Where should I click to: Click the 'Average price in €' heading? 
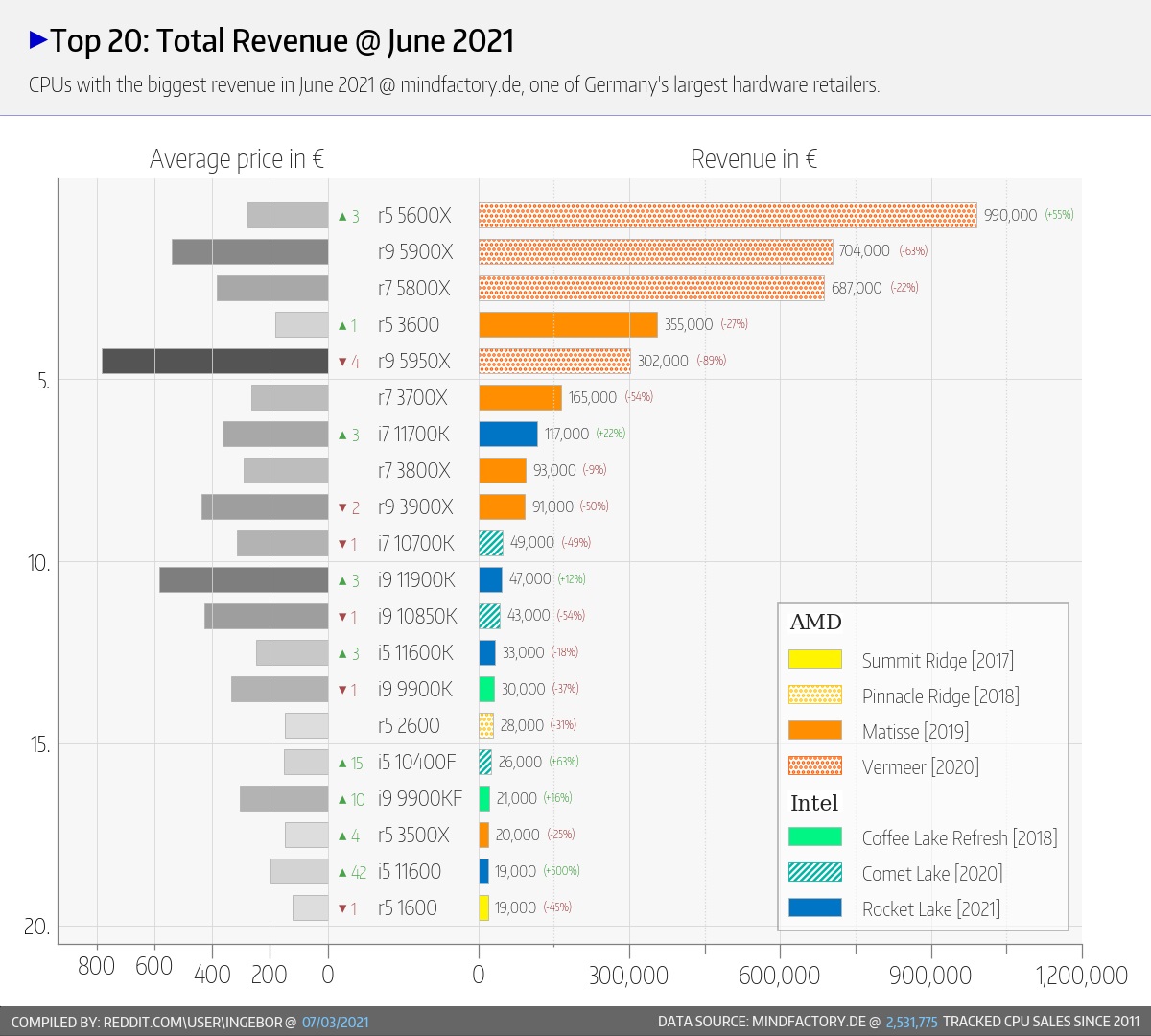pos(237,158)
